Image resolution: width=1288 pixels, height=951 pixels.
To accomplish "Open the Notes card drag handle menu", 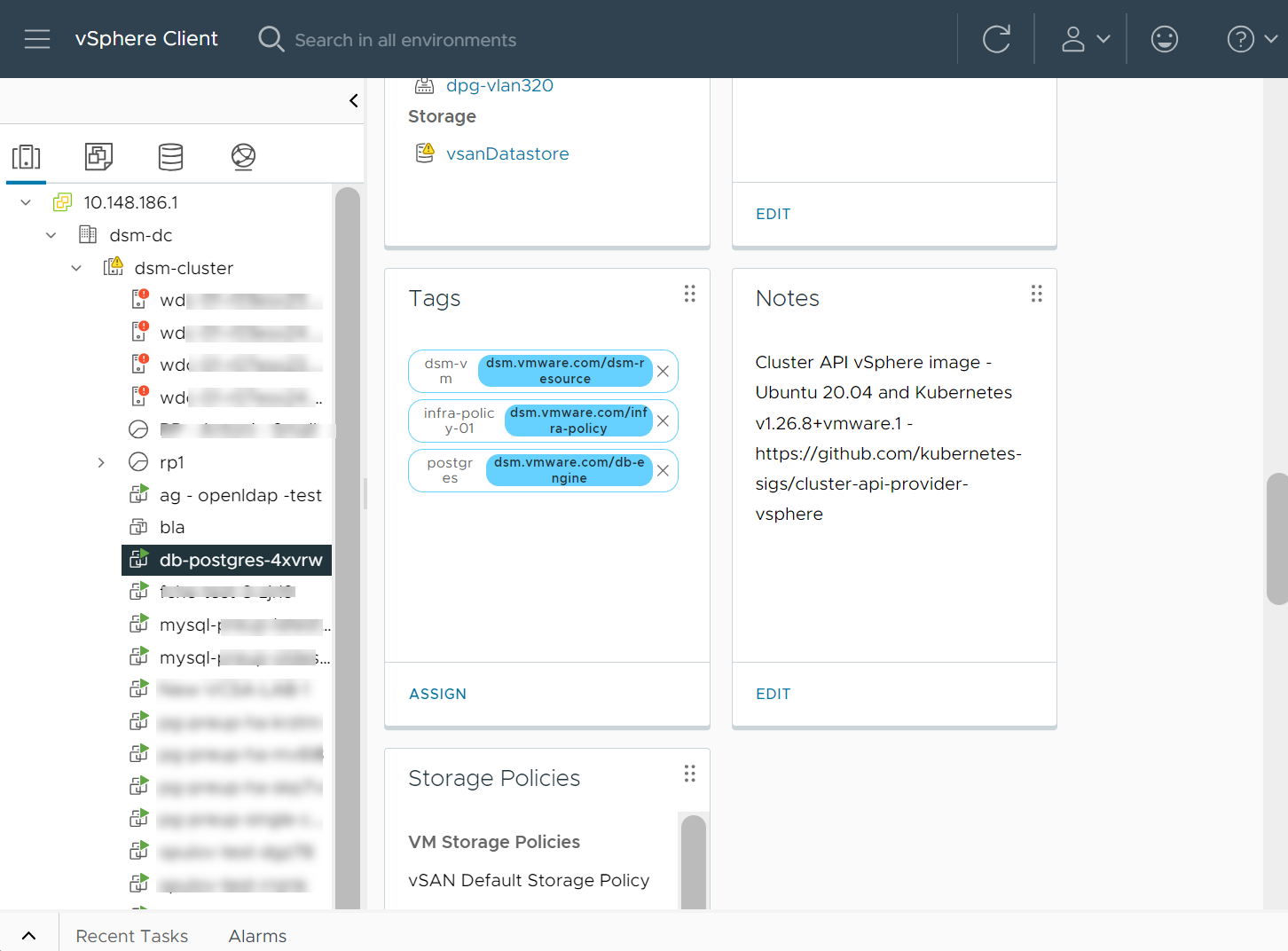I will point(1036,294).
